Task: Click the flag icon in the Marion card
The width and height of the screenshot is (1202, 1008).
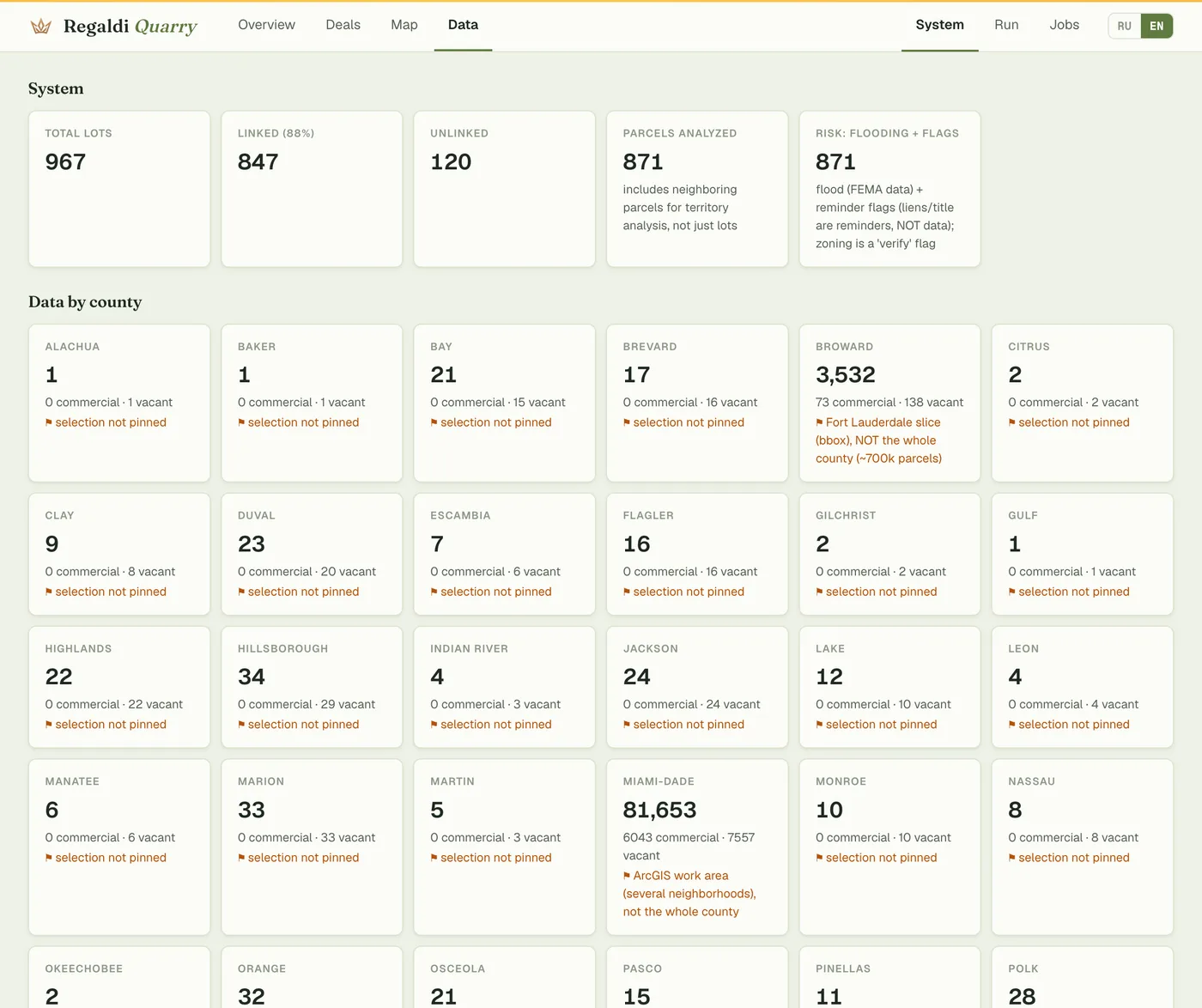Action: [241, 858]
